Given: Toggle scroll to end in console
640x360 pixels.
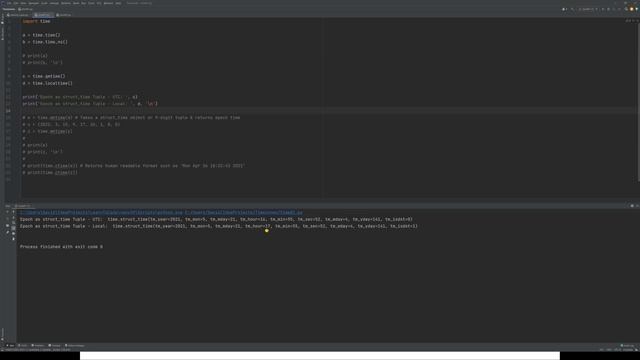Looking at the screenshot, I should click(x=13, y=228).
